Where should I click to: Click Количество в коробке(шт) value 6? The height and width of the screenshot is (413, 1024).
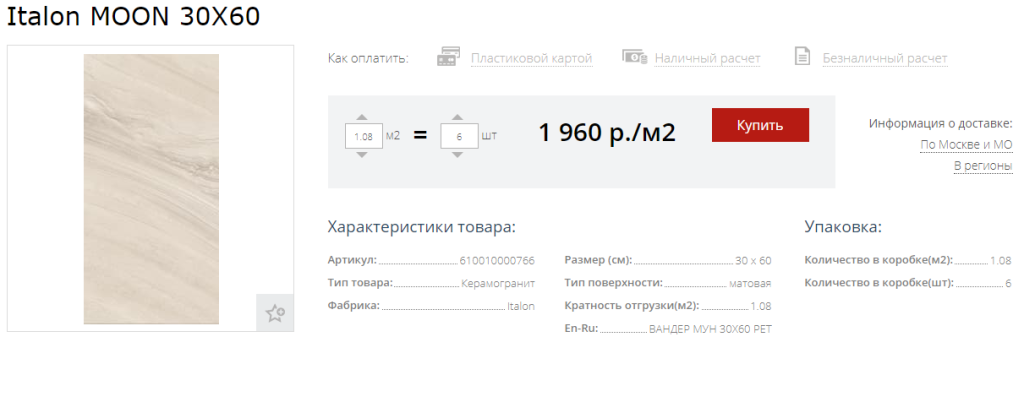click(x=1008, y=284)
